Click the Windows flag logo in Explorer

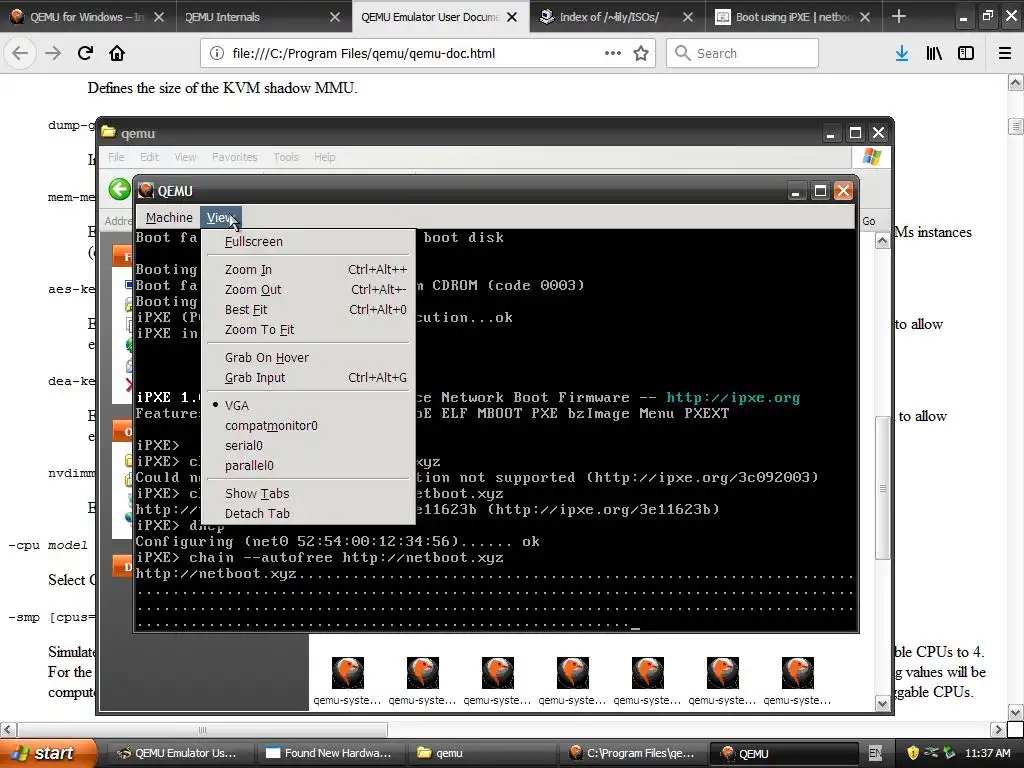coord(872,157)
